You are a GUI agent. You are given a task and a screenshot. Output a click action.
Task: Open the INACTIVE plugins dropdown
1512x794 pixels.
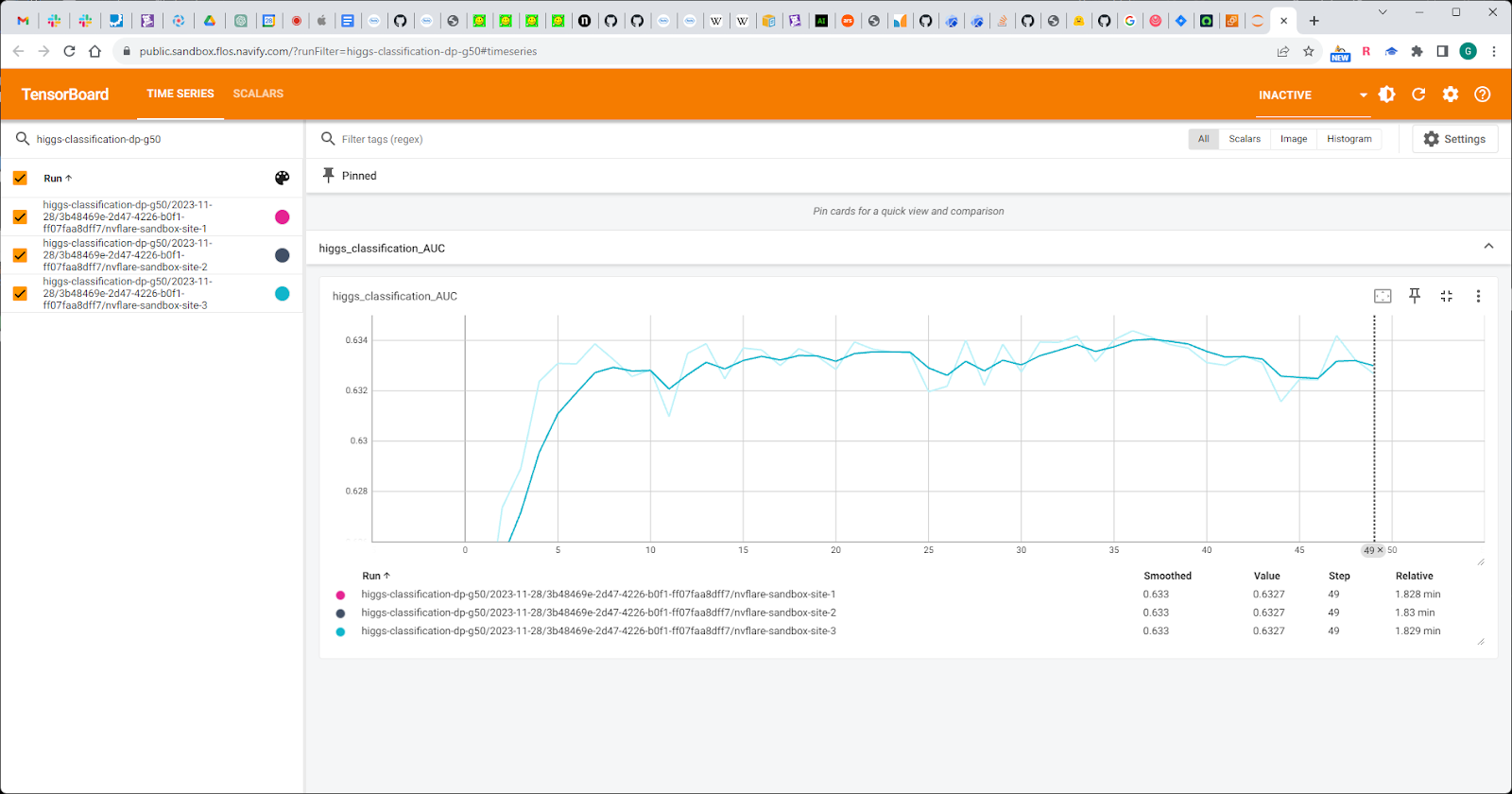click(x=1312, y=95)
